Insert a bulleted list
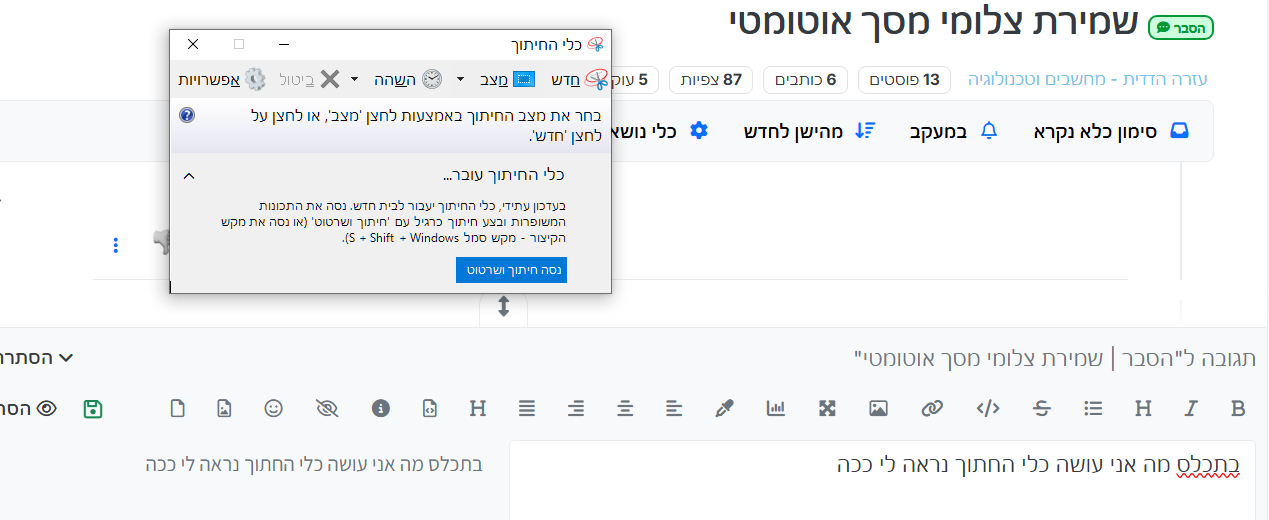Screen dimensions: 1269x520 click(1093, 408)
